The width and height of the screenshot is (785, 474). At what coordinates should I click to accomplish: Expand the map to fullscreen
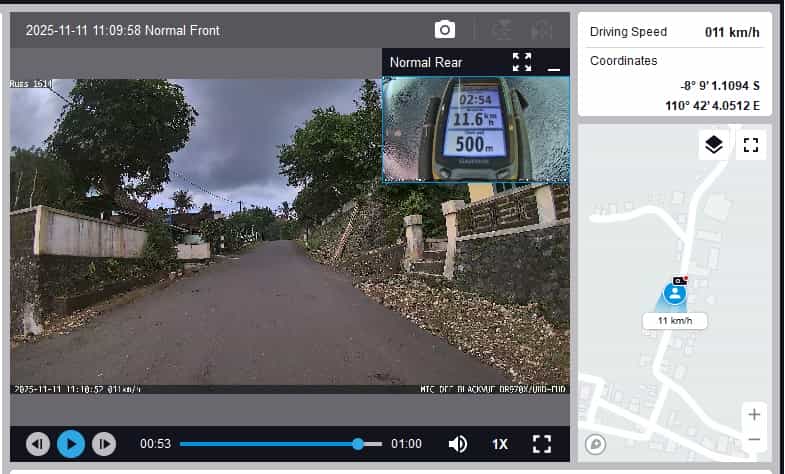751,145
